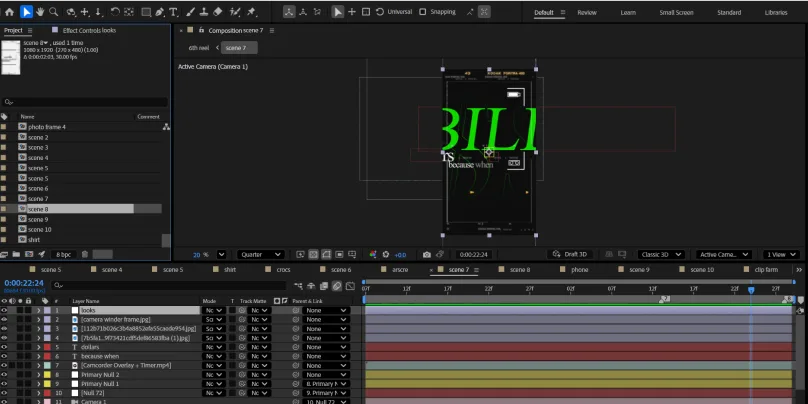808x404 pixels.
Task: Click the 8 bpc color depth button
Action: coord(63,254)
